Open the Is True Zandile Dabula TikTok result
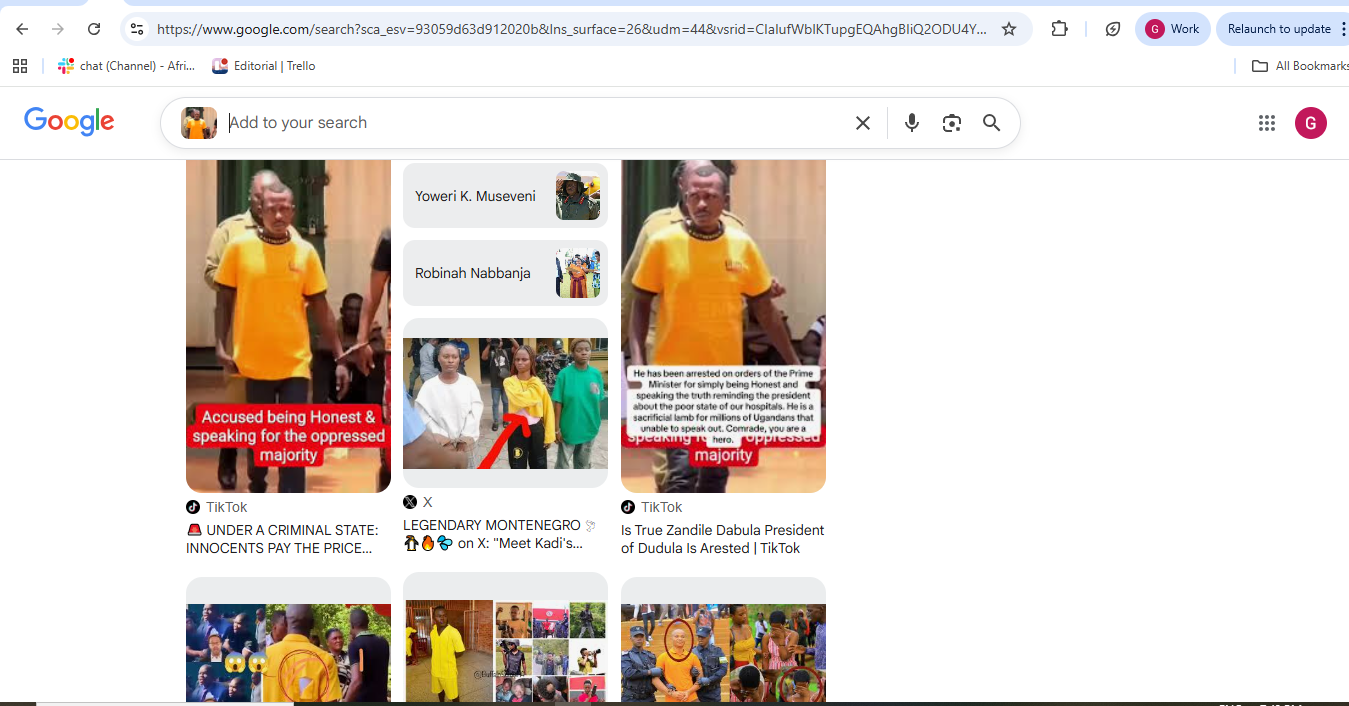This screenshot has height=706, width=1349. coord(722,539)
